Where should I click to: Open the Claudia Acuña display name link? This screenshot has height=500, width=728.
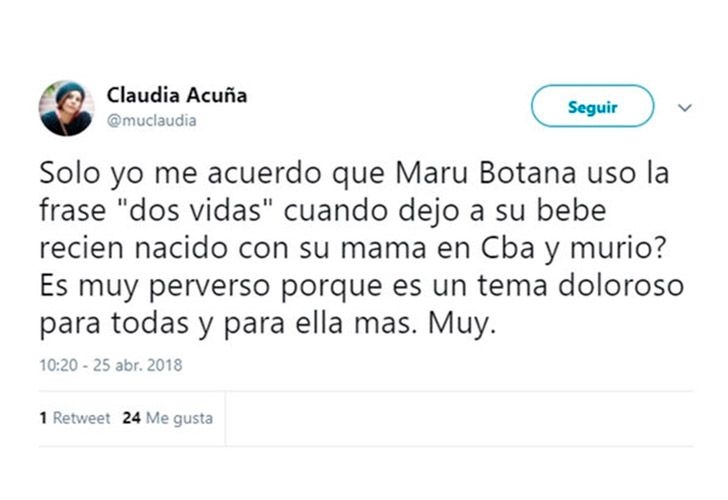pos(176,96)
